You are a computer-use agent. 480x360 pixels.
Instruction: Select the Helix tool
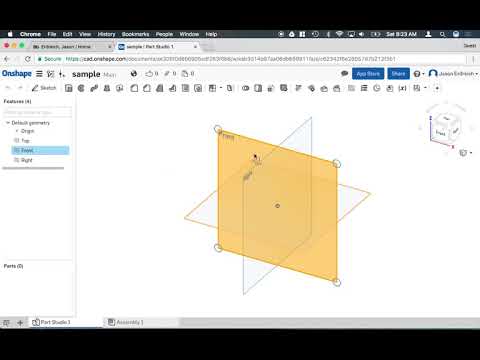pyautogui.click(x=377, y=88)
